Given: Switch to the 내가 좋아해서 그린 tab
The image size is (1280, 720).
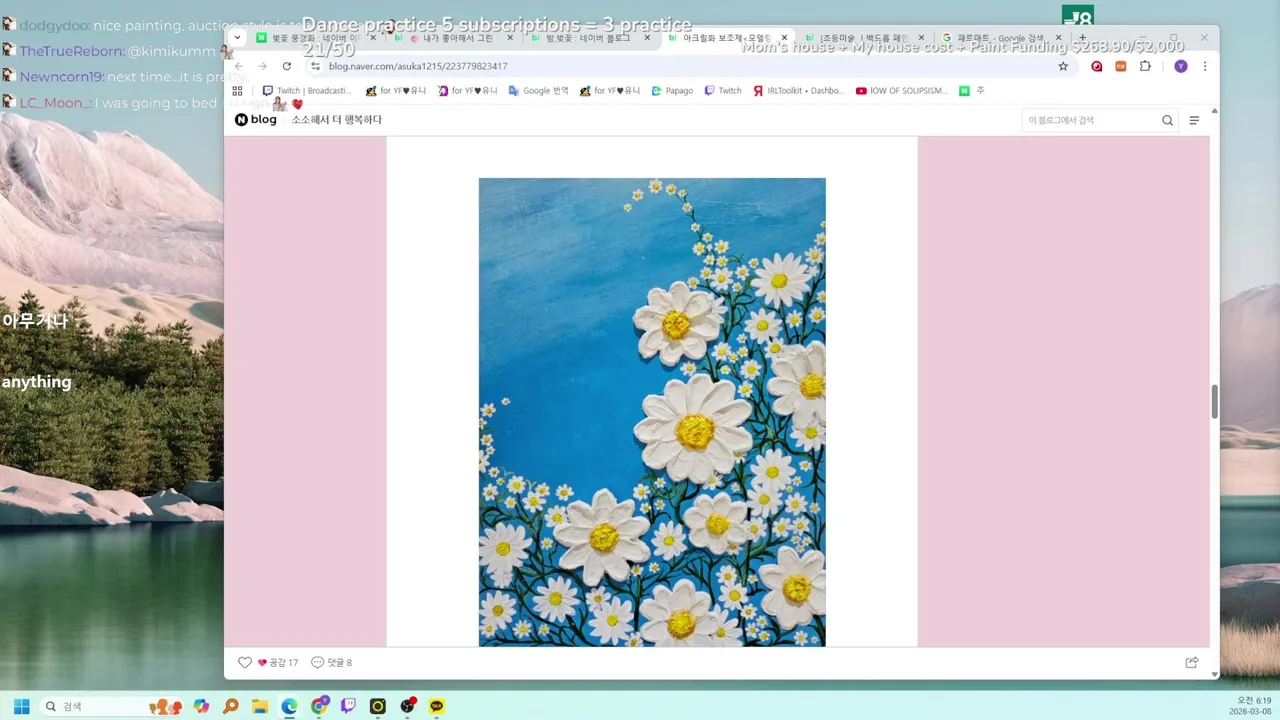Looking at the screenshot, I should point(453,38).
